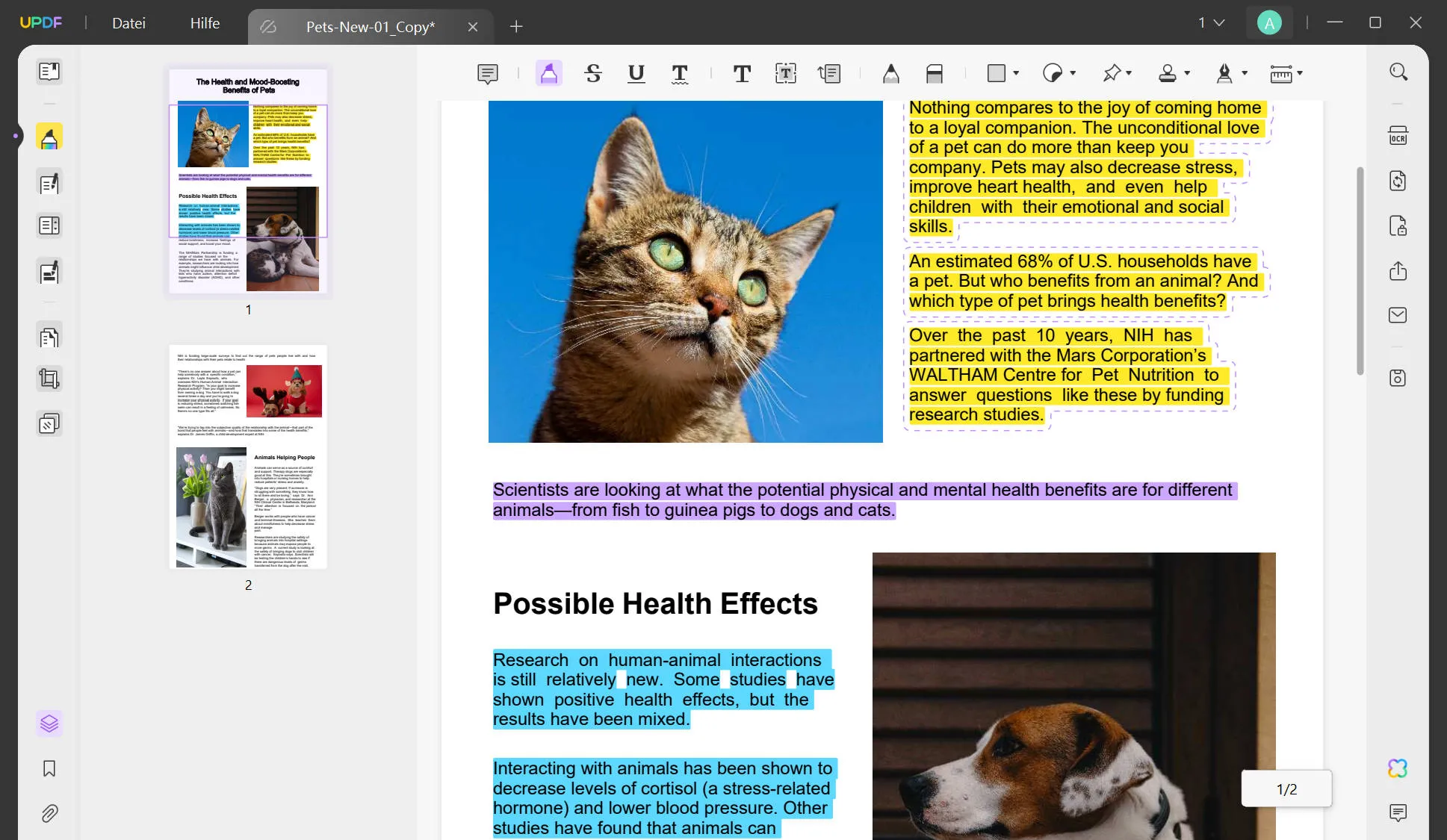Toggle the Squiggly underline tool

pos(680,73)
